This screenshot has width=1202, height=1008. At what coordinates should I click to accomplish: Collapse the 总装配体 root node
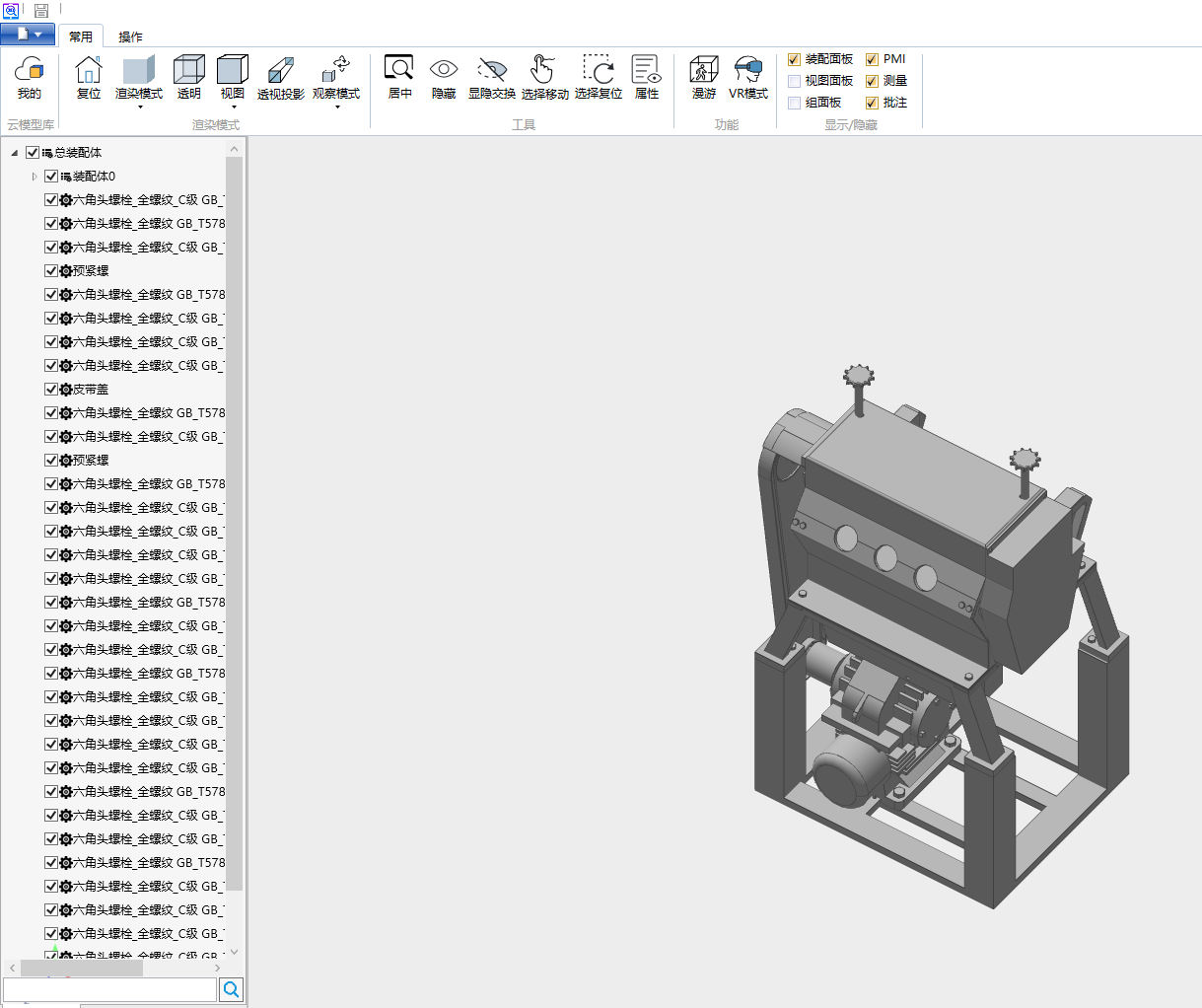click(15, 153)
